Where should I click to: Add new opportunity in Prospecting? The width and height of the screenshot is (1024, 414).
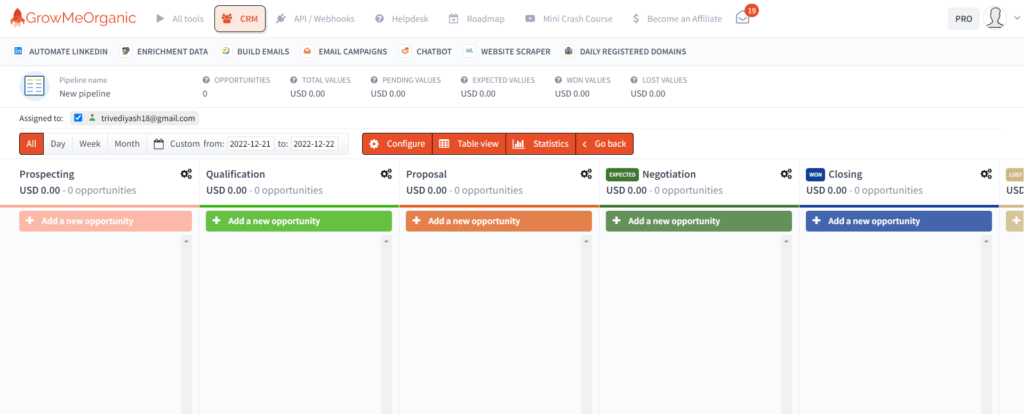coord(106,221)
